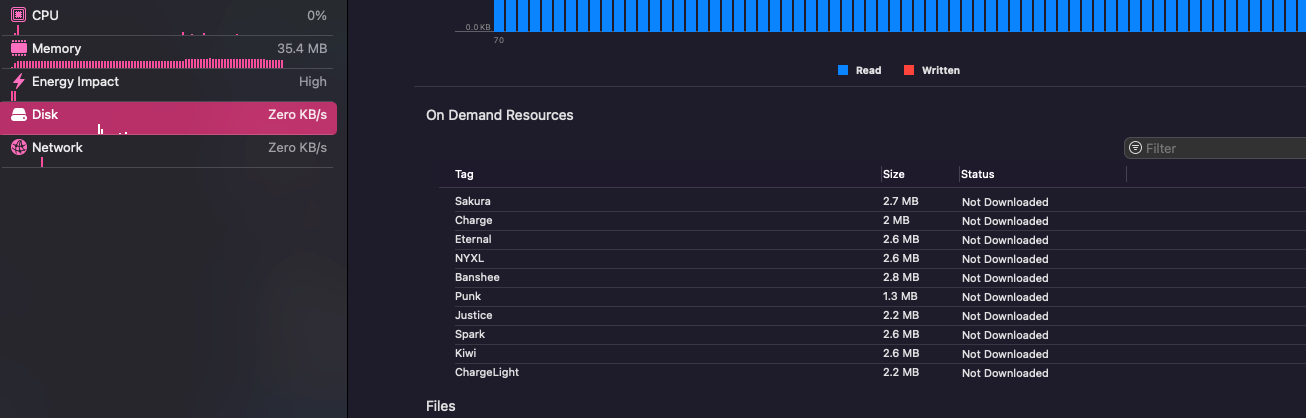Click the 2.8 MB size for Banshee
1306x418 pixels.
tap(901, 277)
